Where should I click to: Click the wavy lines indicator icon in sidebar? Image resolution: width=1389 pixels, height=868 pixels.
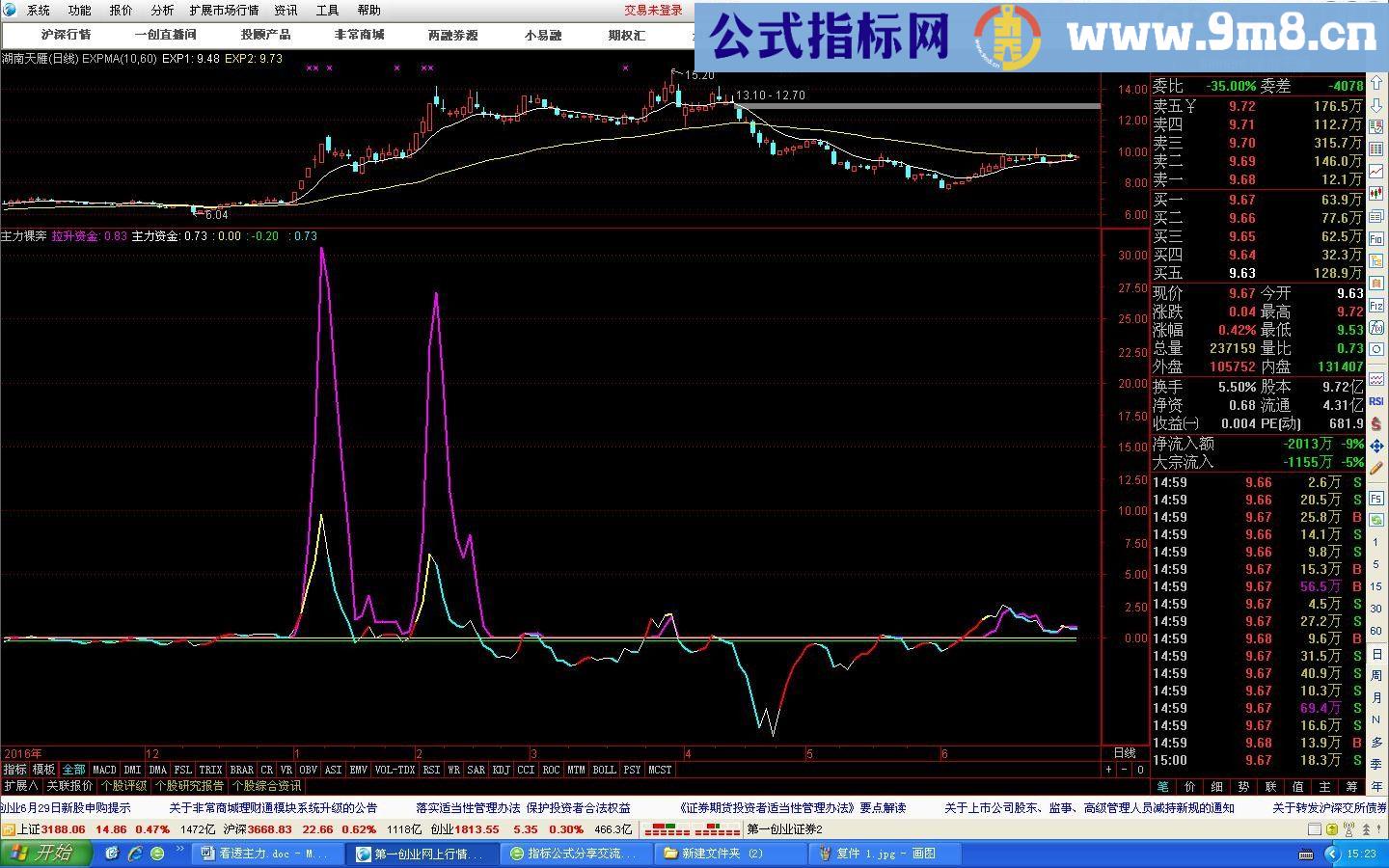(1376, 379)
